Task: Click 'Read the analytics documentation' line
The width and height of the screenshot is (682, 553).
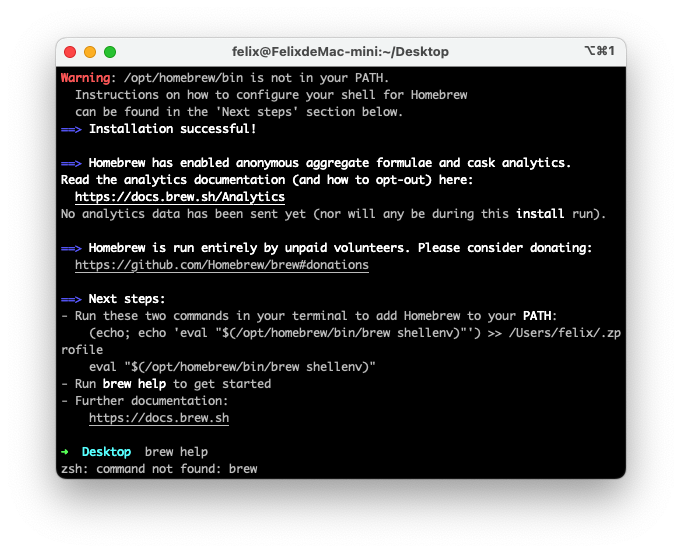Action: click(267, 180)
